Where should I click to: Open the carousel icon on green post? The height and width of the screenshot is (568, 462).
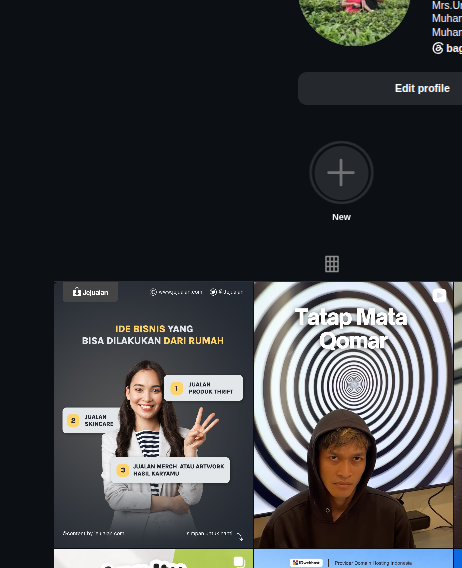point(239,562)
